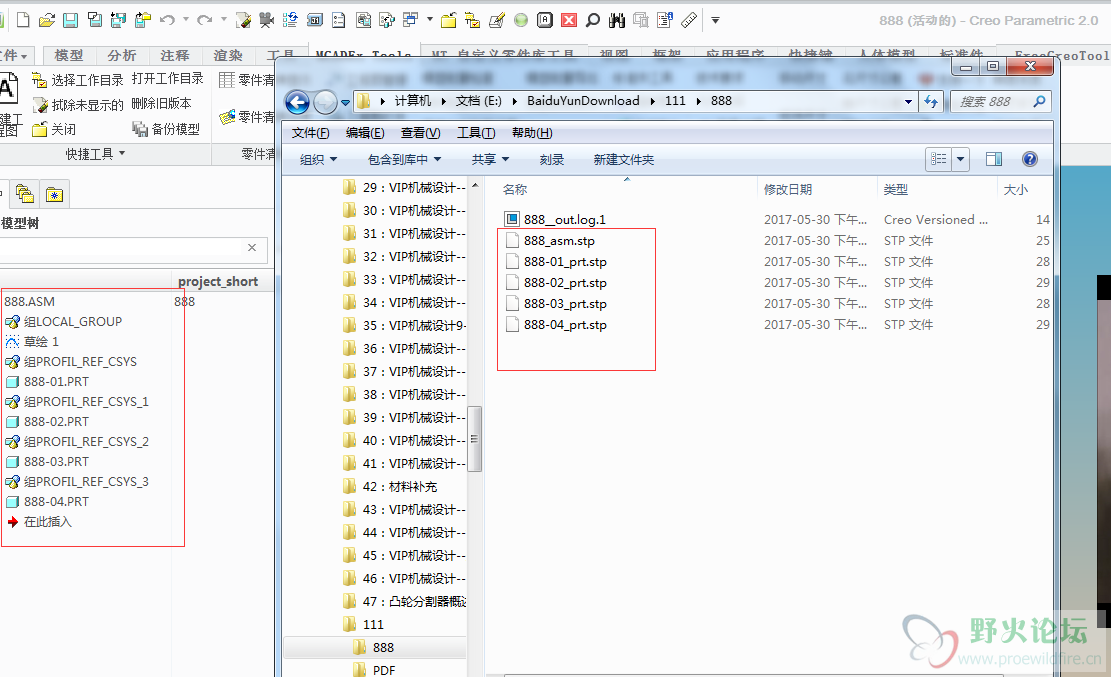Open the 共享 dropdown in Explorer
Screen dimensions: 1111x677
(x=490, y=160)
